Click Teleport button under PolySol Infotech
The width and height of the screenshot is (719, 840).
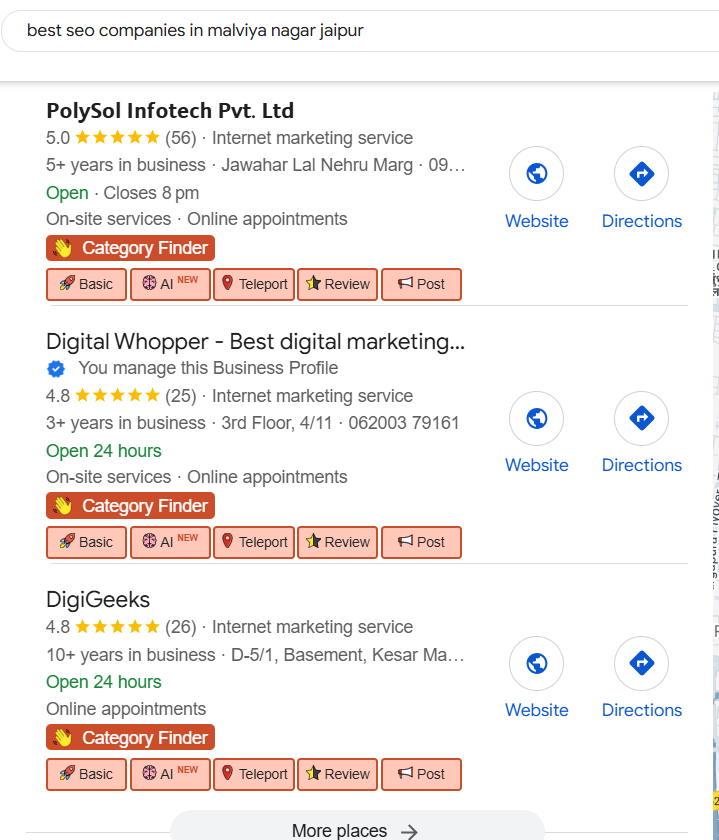tap(254, 284)
